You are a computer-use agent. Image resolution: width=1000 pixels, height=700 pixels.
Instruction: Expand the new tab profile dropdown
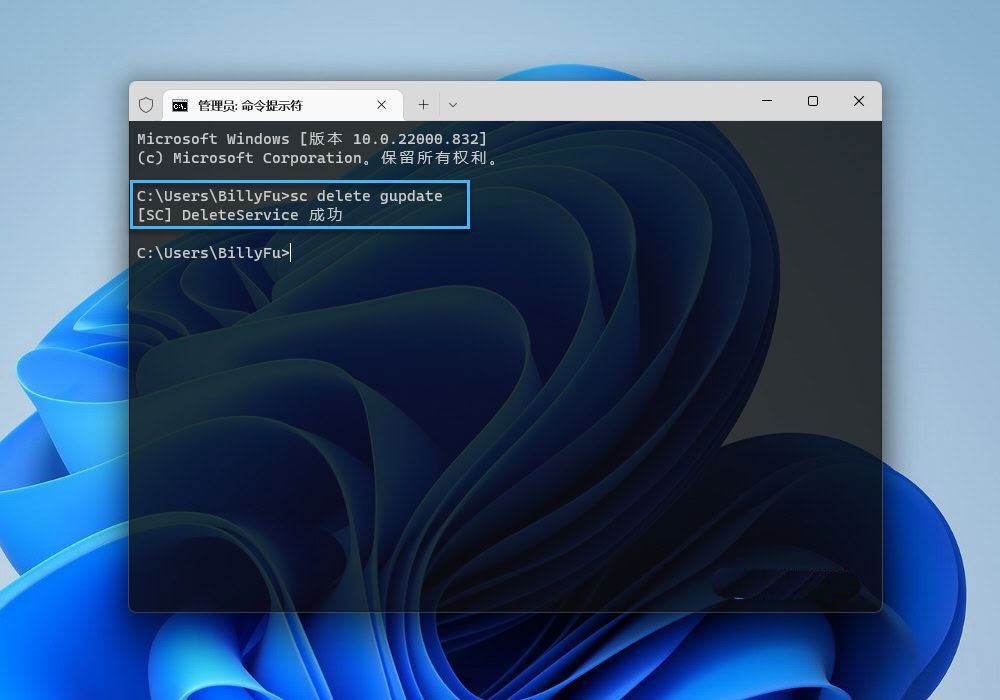click(453, 104)
